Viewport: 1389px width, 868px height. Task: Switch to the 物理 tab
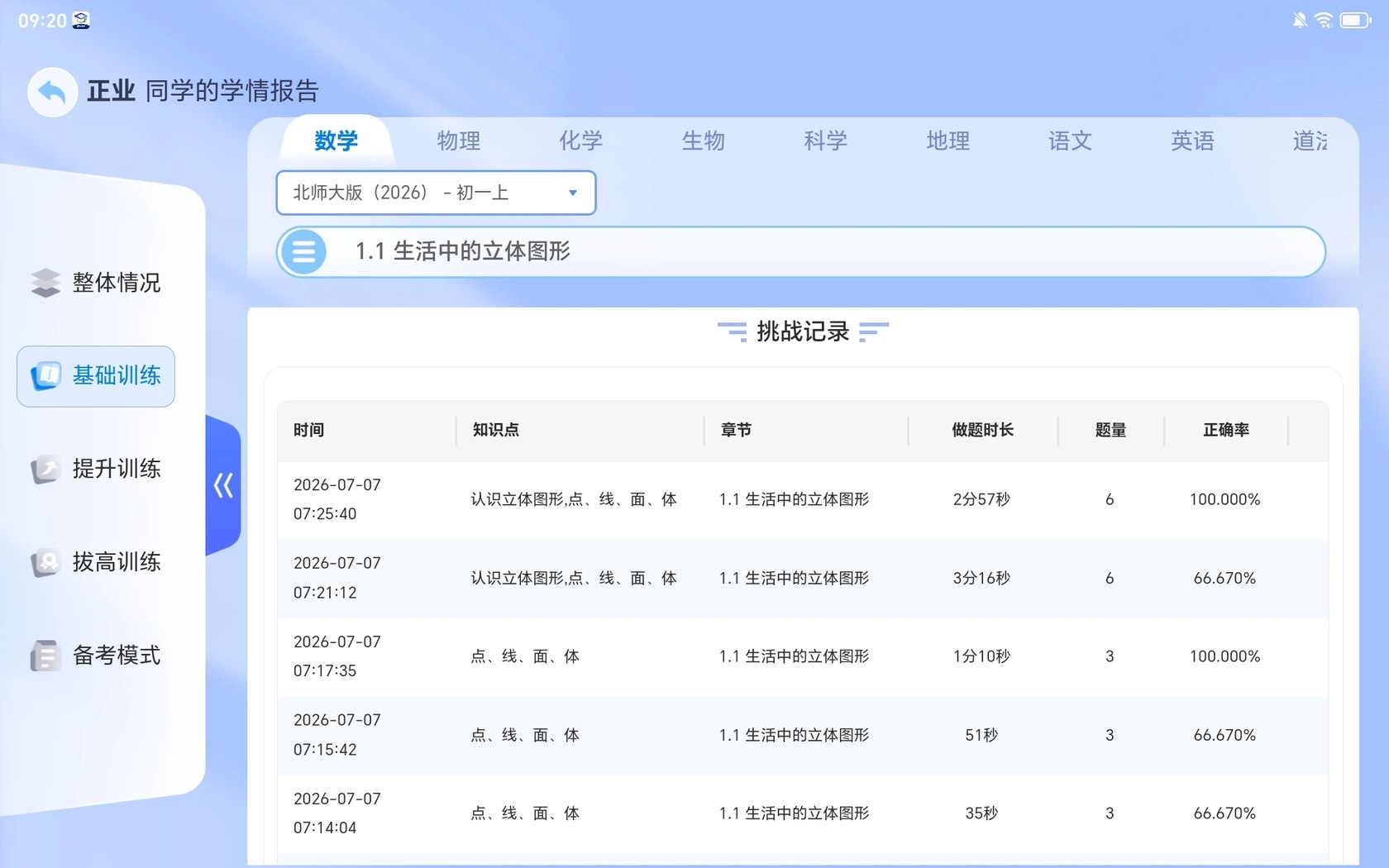(459, 141)
